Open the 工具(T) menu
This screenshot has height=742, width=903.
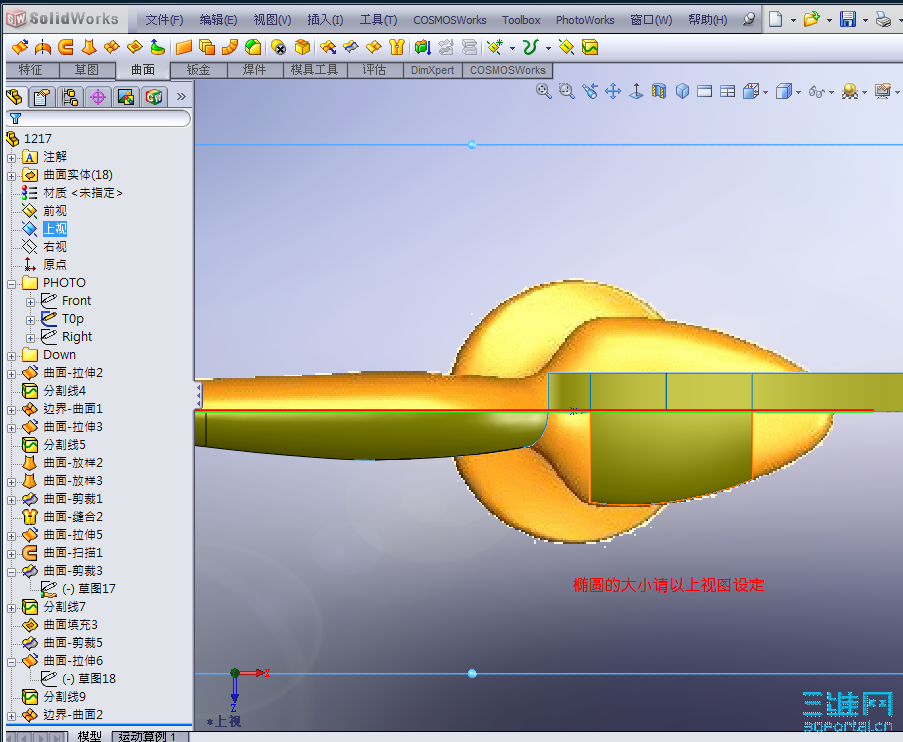click(x=378, y=20)
